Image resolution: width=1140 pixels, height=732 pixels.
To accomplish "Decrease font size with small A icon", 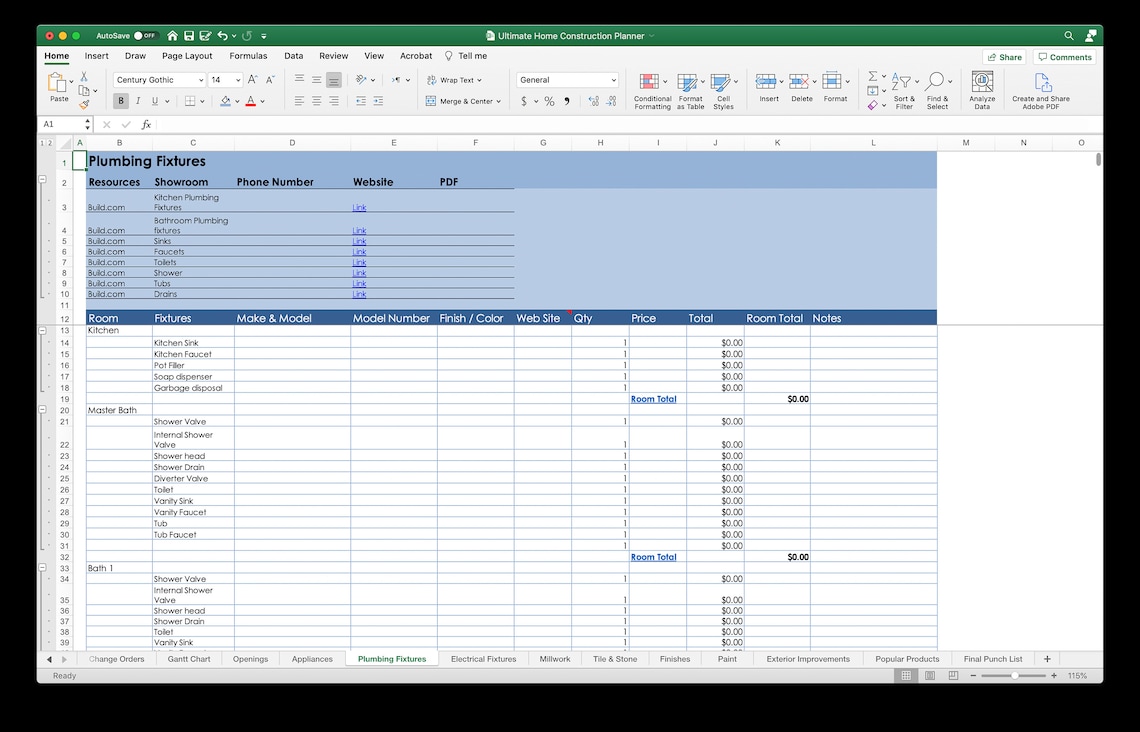I will click(270, 80).
